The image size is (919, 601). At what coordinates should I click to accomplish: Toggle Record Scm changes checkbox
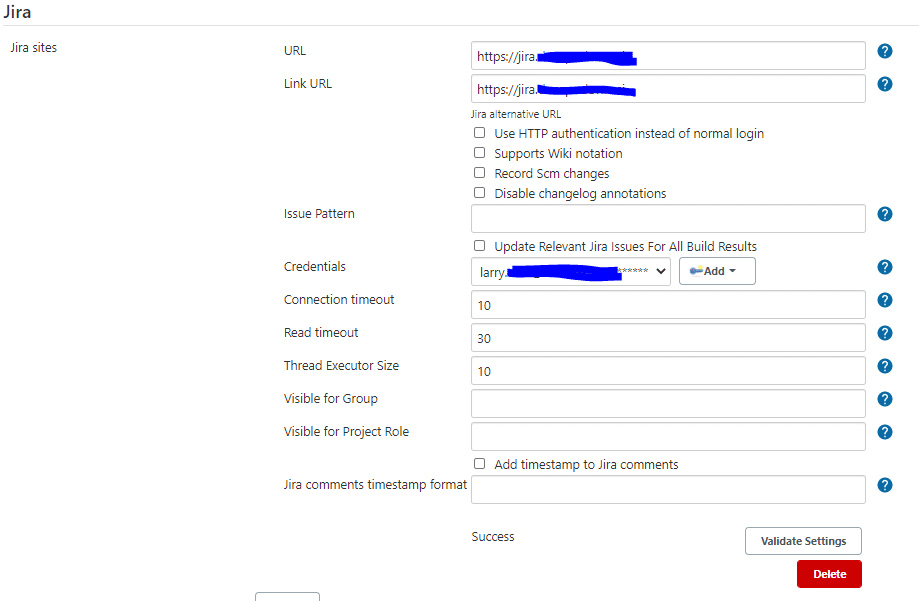(479, 172)
